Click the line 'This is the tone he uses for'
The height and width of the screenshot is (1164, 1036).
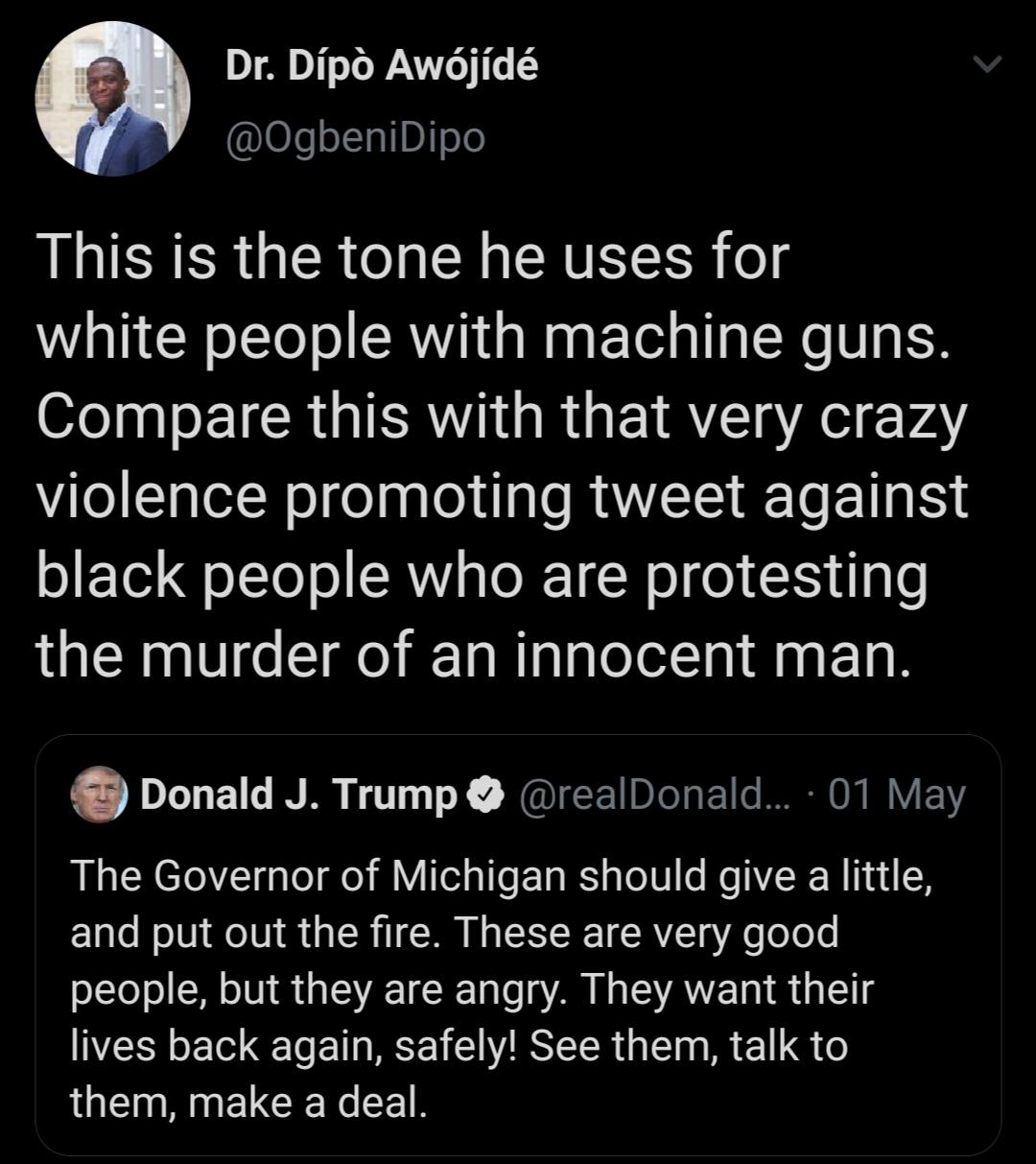(412, 259)
